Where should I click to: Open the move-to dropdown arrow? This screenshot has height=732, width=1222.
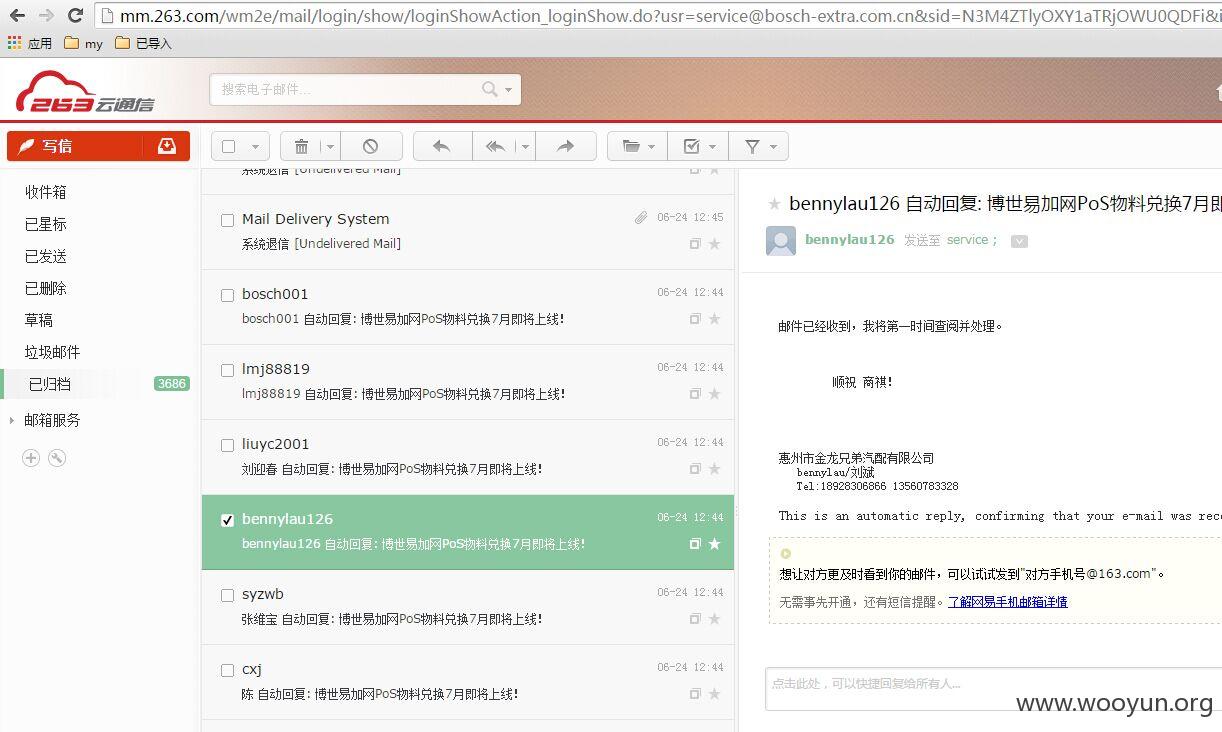[x=652, y=147]
